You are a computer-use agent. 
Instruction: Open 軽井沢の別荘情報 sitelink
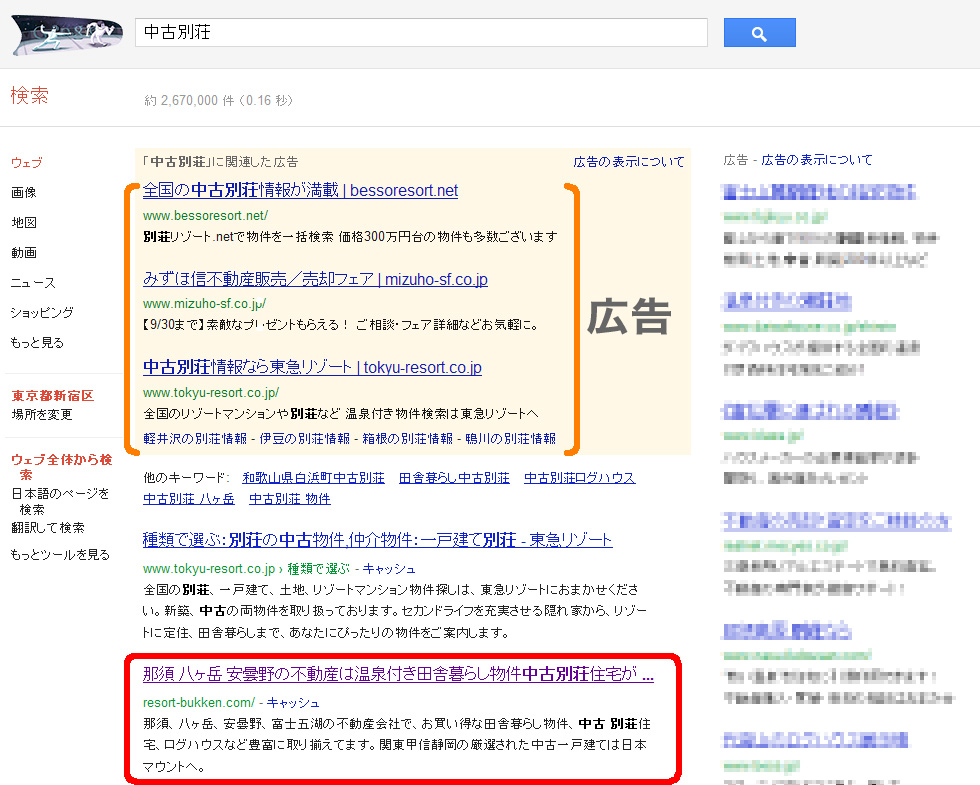(x=195, y=439)
